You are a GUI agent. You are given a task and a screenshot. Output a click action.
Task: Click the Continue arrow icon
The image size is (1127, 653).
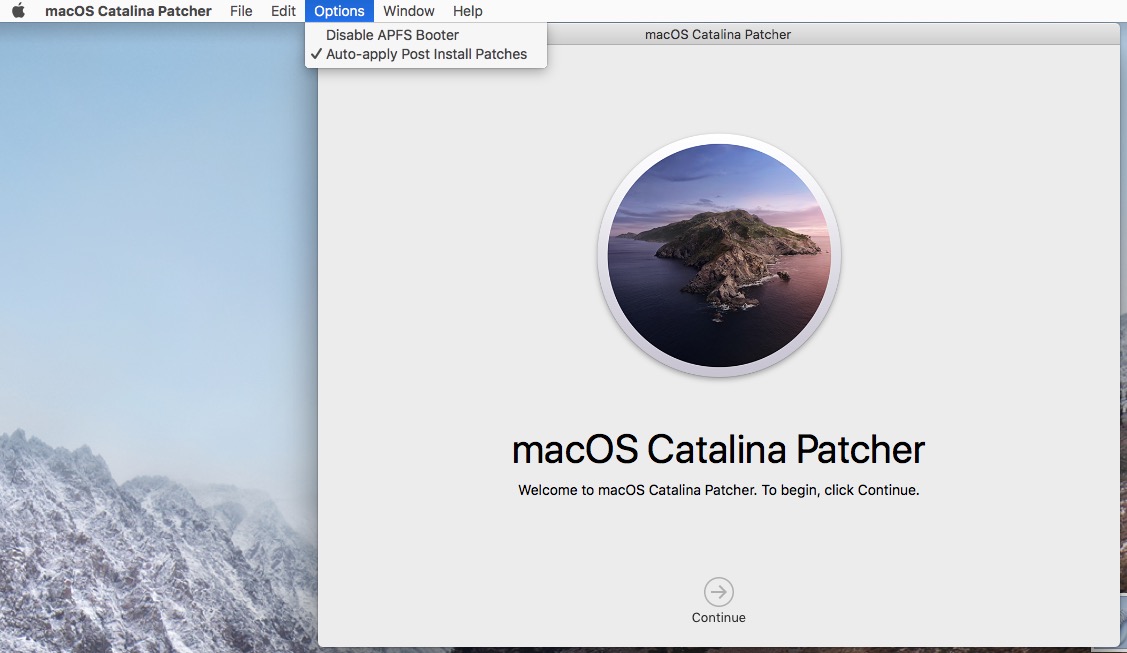718,592
